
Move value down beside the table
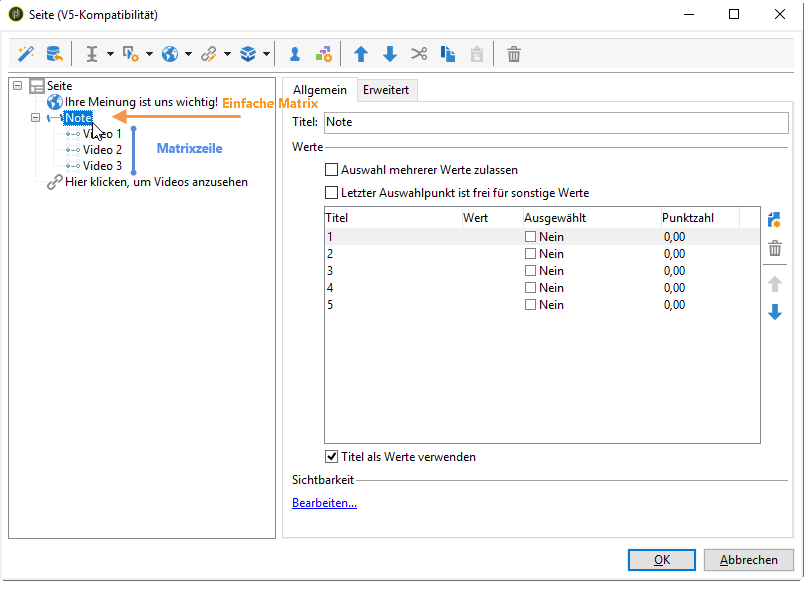(x=775, y=312)
